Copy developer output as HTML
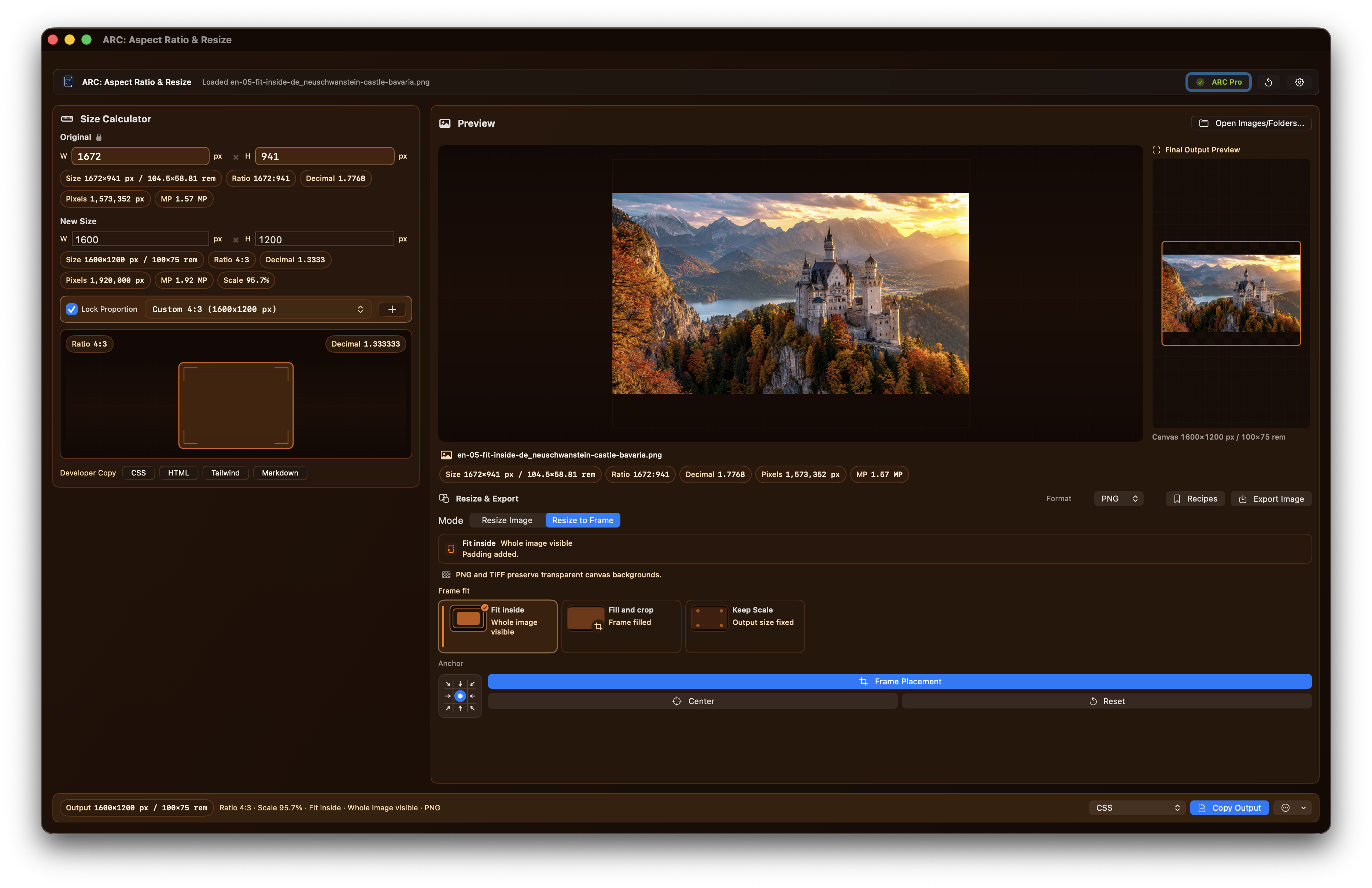Screen dimensions: 1372x888 click(178, 473)
